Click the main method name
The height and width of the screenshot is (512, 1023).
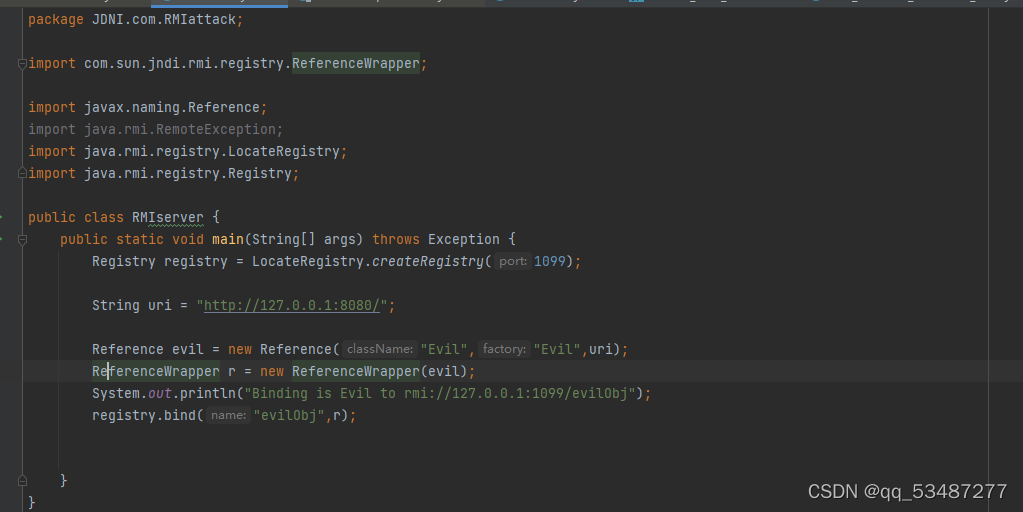[x=228, y=239]
